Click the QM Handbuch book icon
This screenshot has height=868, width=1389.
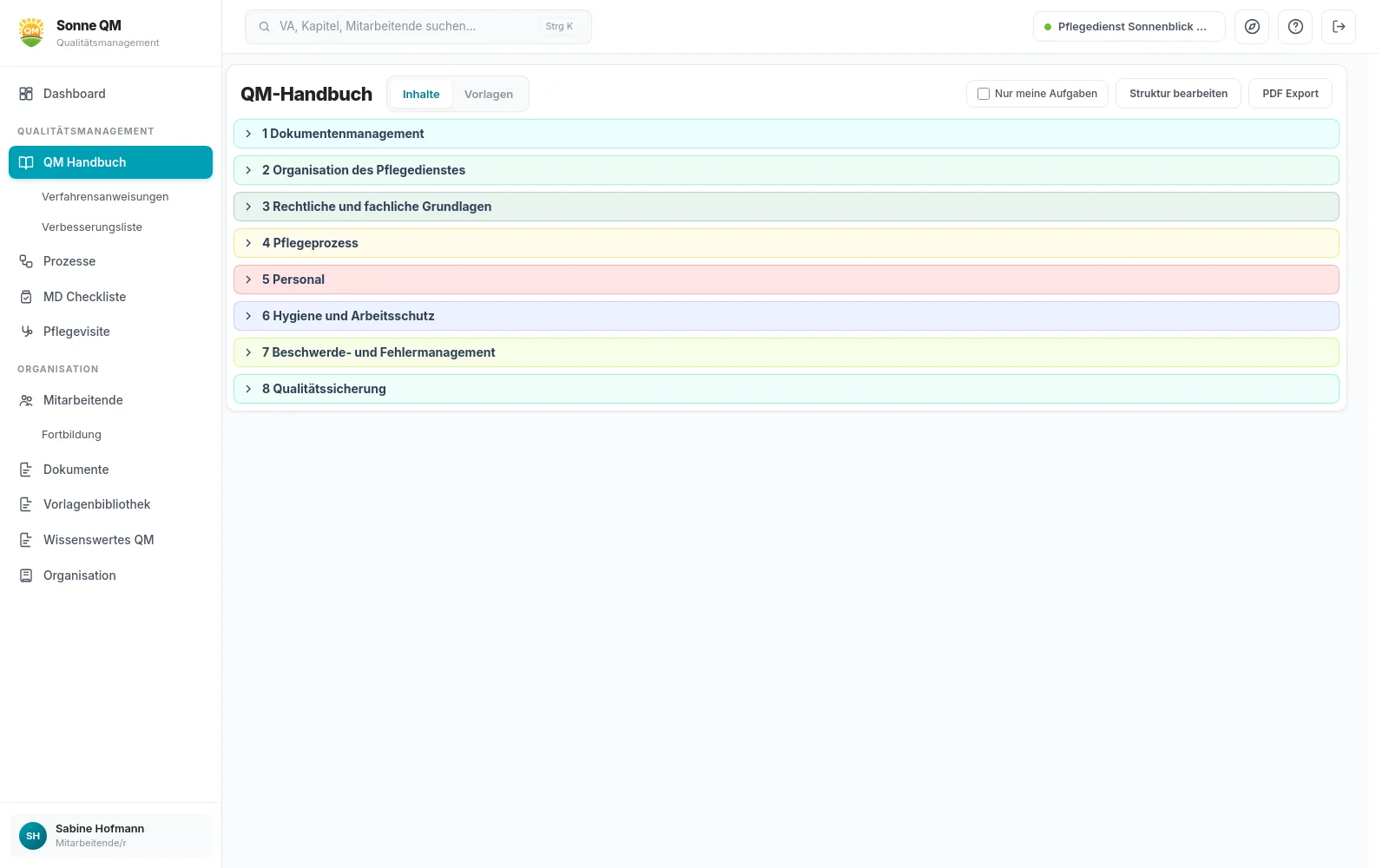26,162
